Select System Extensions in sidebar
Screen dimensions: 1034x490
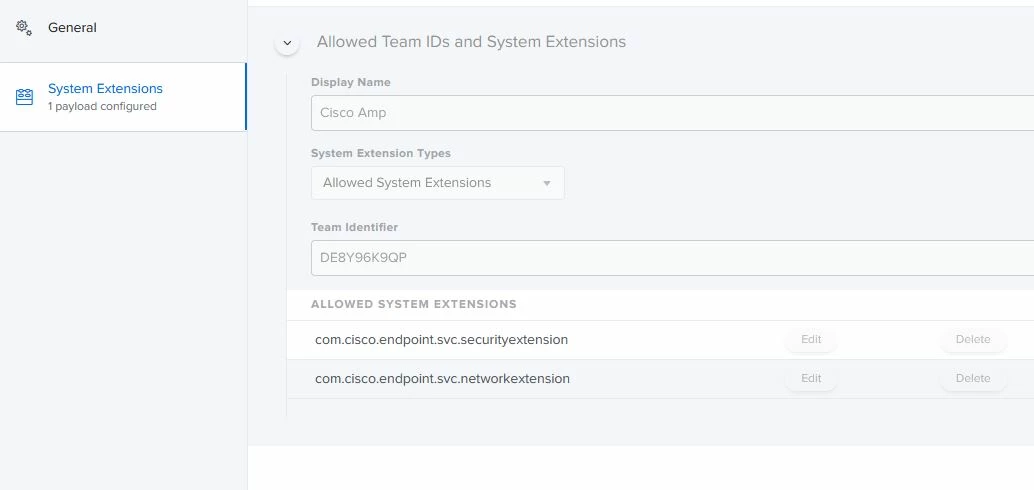pyautogui.click(x=123, y=97)
